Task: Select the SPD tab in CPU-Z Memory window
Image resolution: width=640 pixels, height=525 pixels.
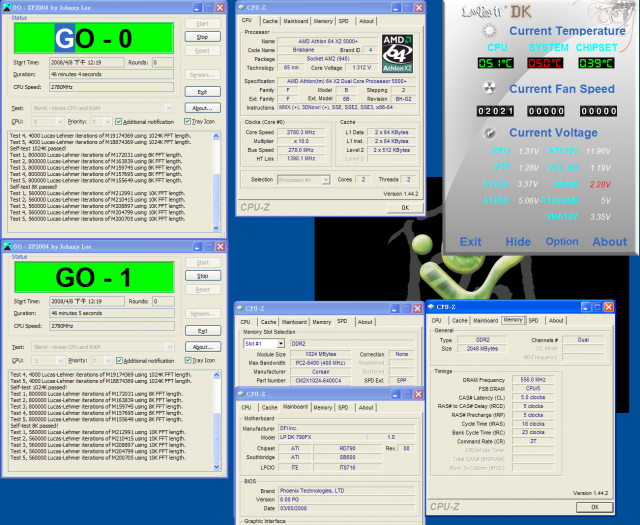Action: (533, 320)
